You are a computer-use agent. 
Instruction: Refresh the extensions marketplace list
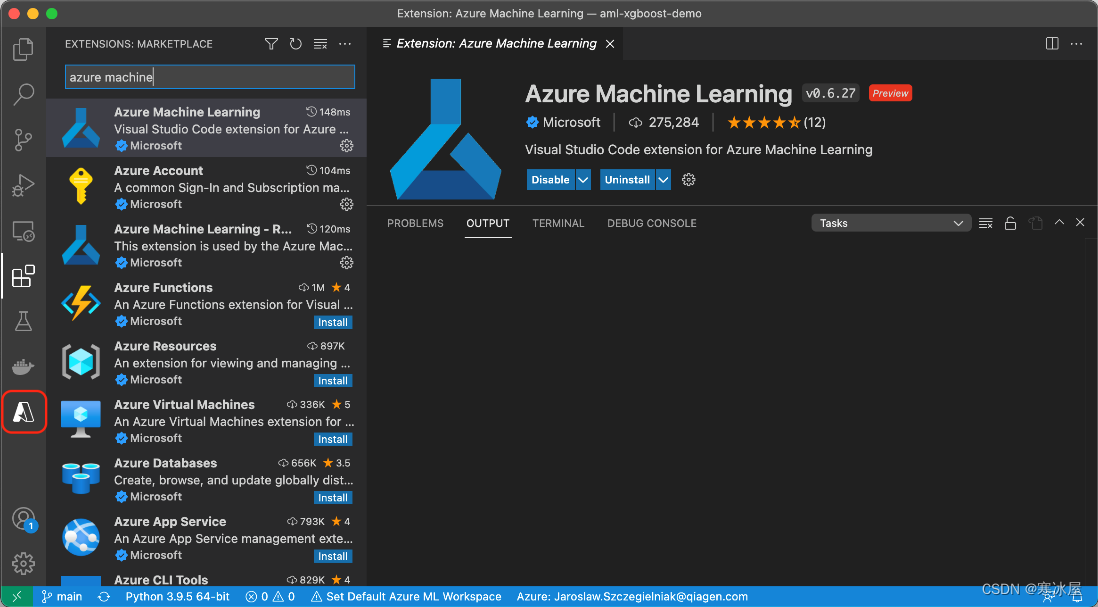click(x=296, y=44)
